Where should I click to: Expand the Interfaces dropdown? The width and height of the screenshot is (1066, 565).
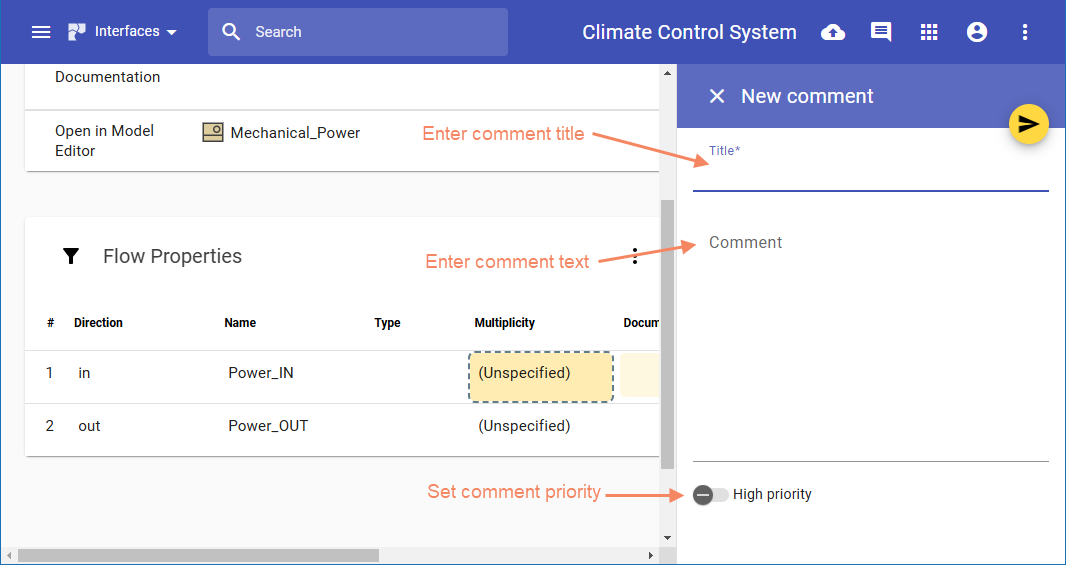point(123,32)
